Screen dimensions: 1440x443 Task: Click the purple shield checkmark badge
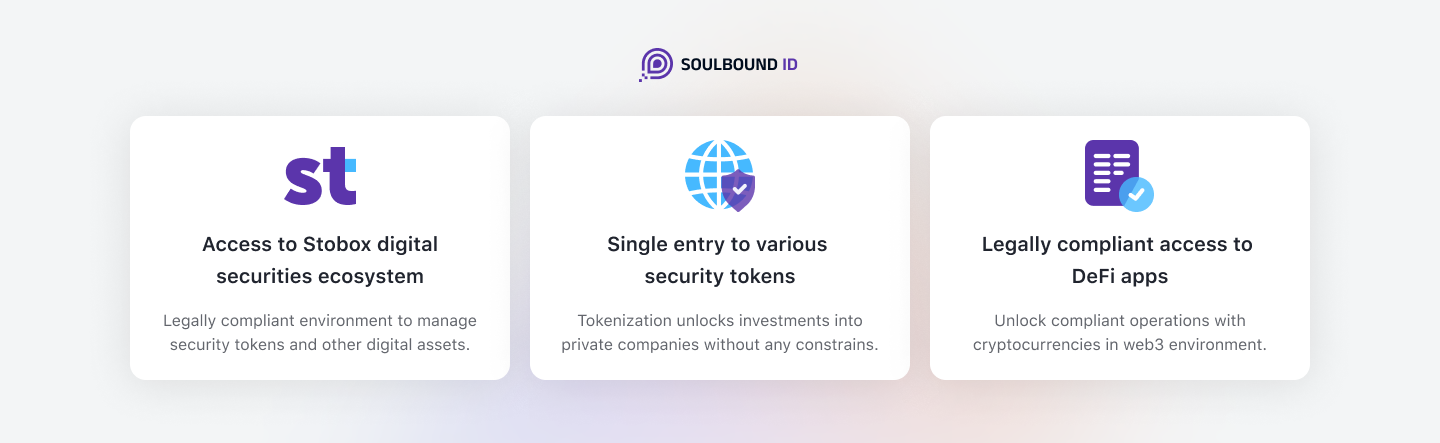738,190
